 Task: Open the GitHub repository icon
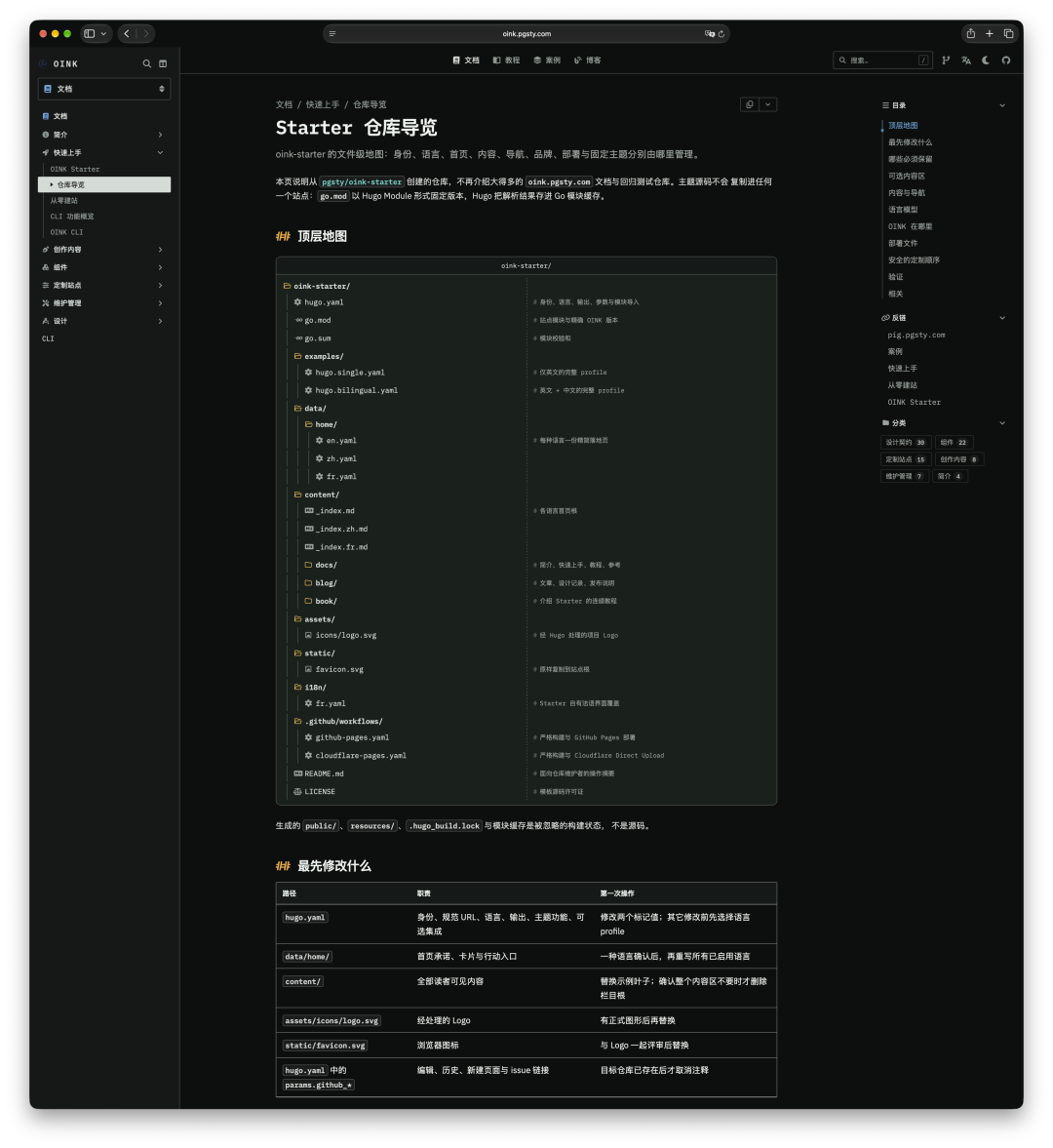pyautogui.click(x=1006, y=60)
